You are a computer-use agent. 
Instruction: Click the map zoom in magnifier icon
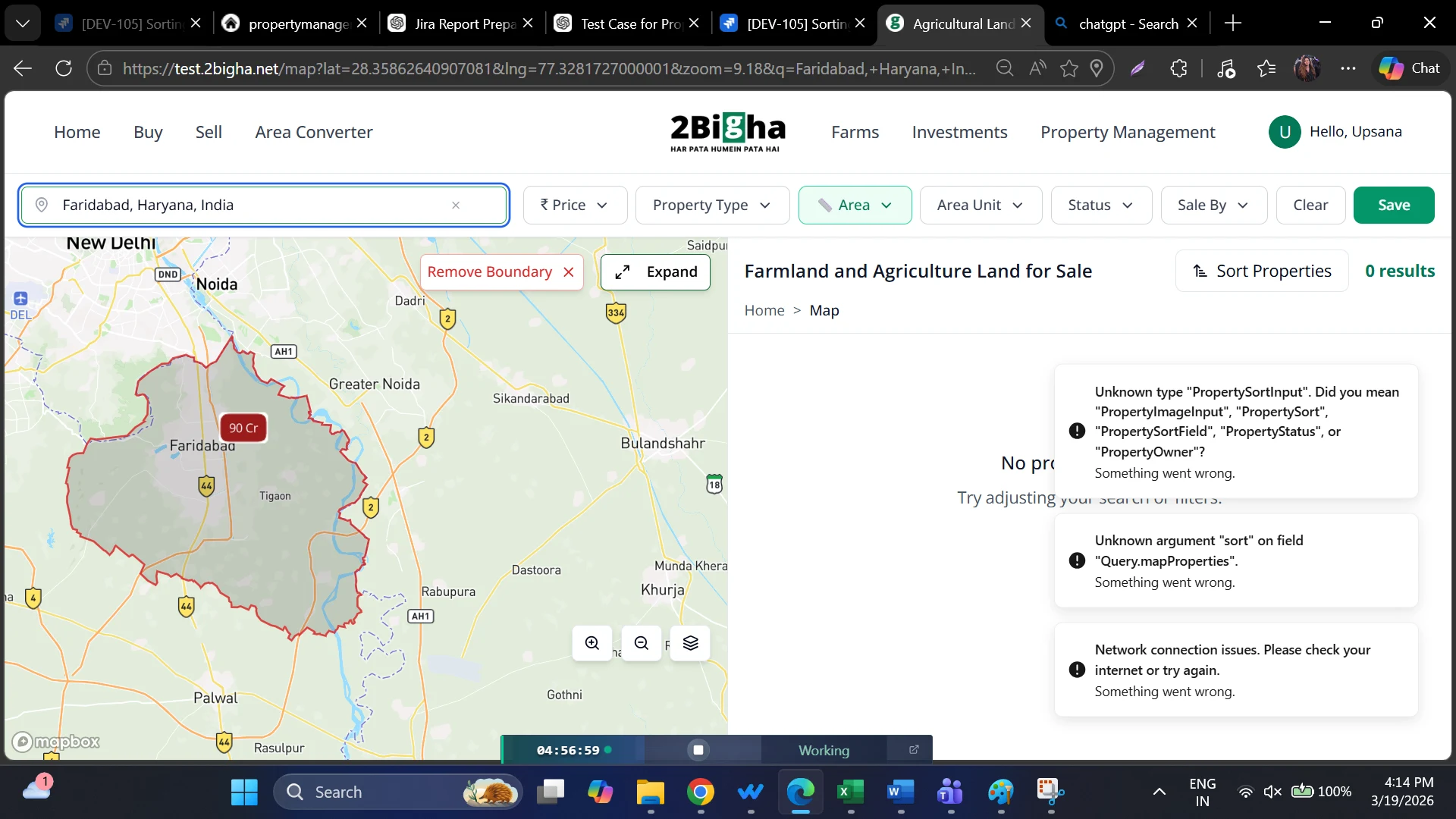coord(592,643)
